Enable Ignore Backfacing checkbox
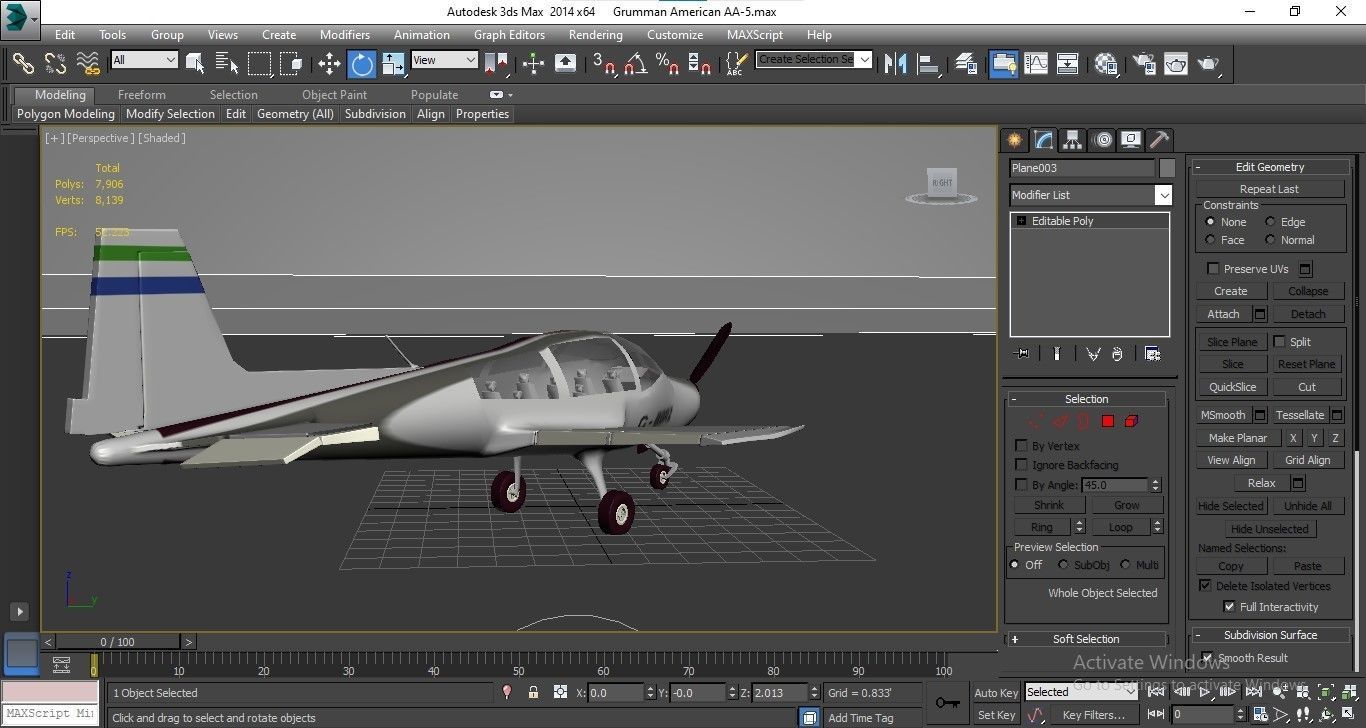1366x728 pixels. 1021,465
